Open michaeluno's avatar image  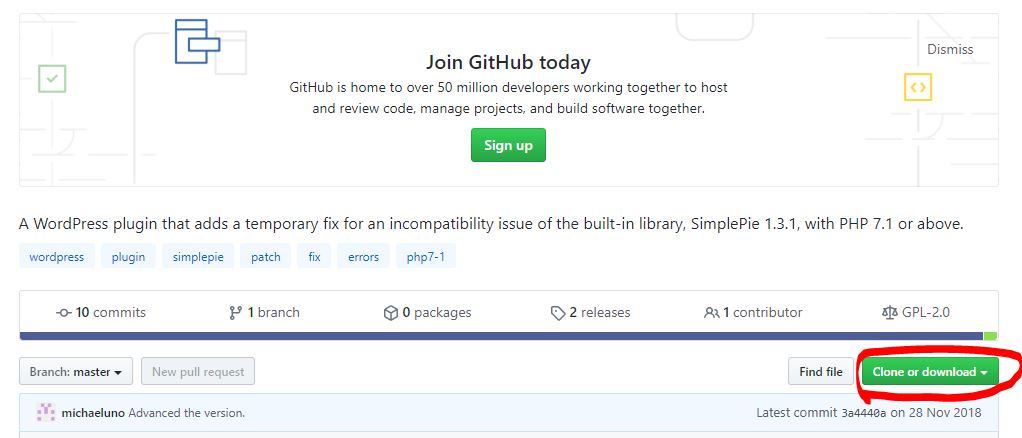(x=46, y=413)
